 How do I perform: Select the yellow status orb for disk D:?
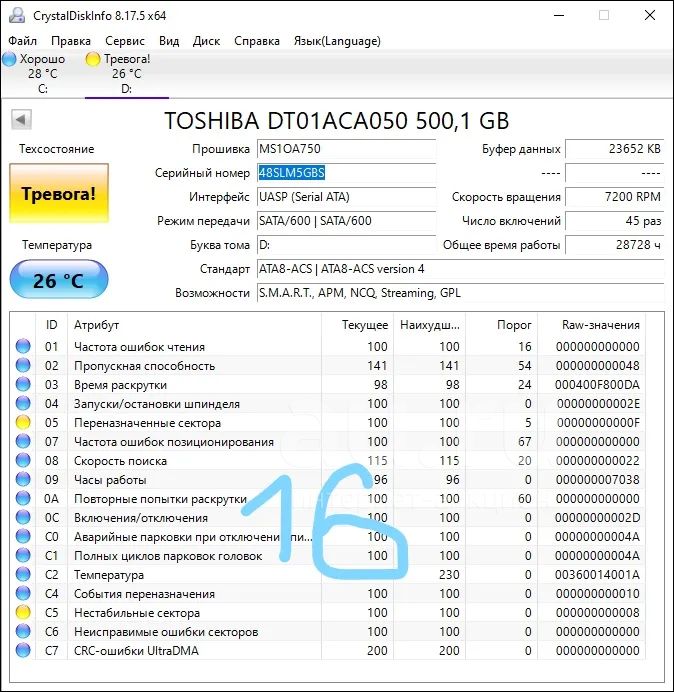(x=93, y=59)
